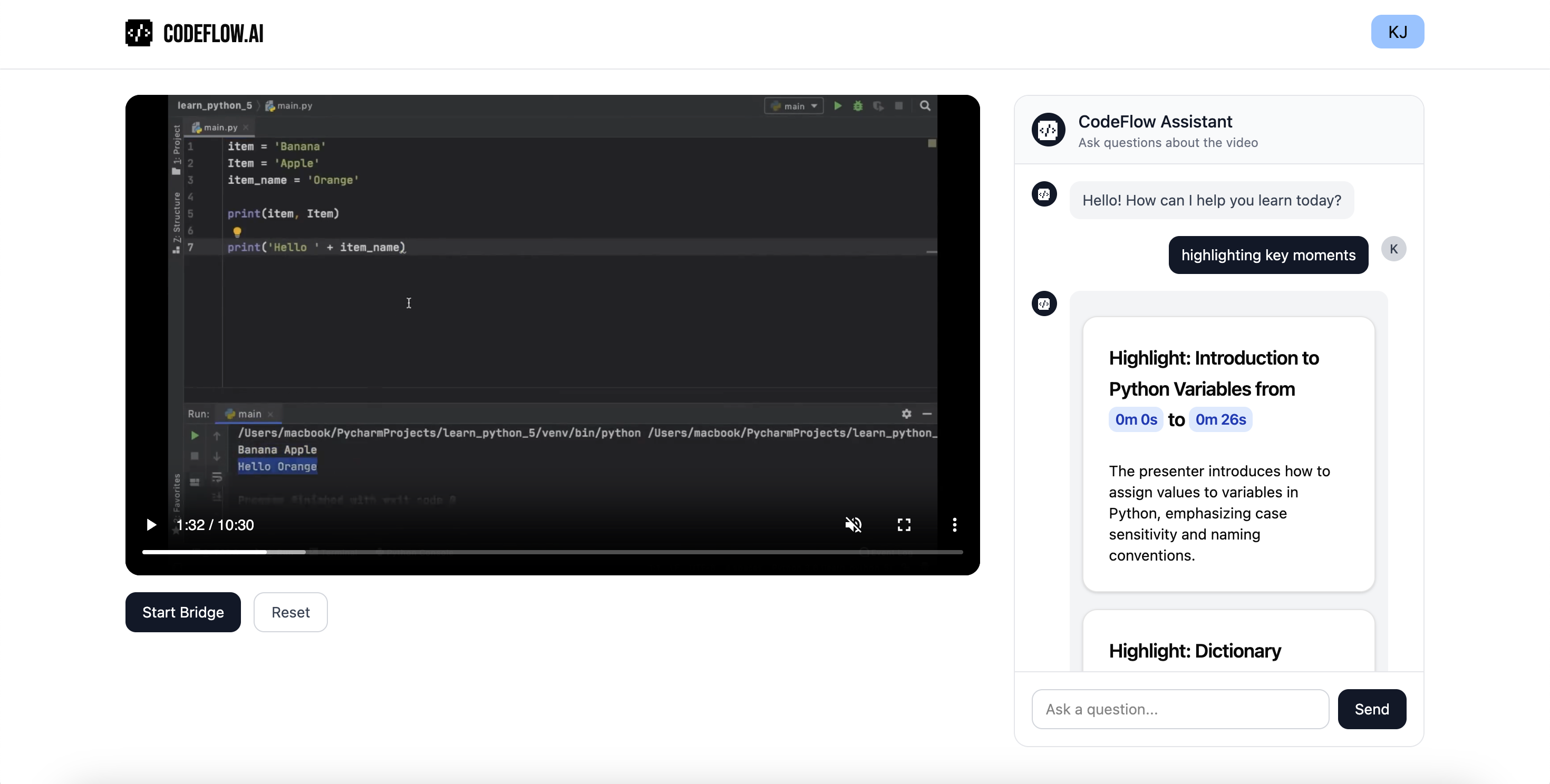This screenshot has width=1550, height=784.
Task: Play the video
Action: [x=151, y=525]
